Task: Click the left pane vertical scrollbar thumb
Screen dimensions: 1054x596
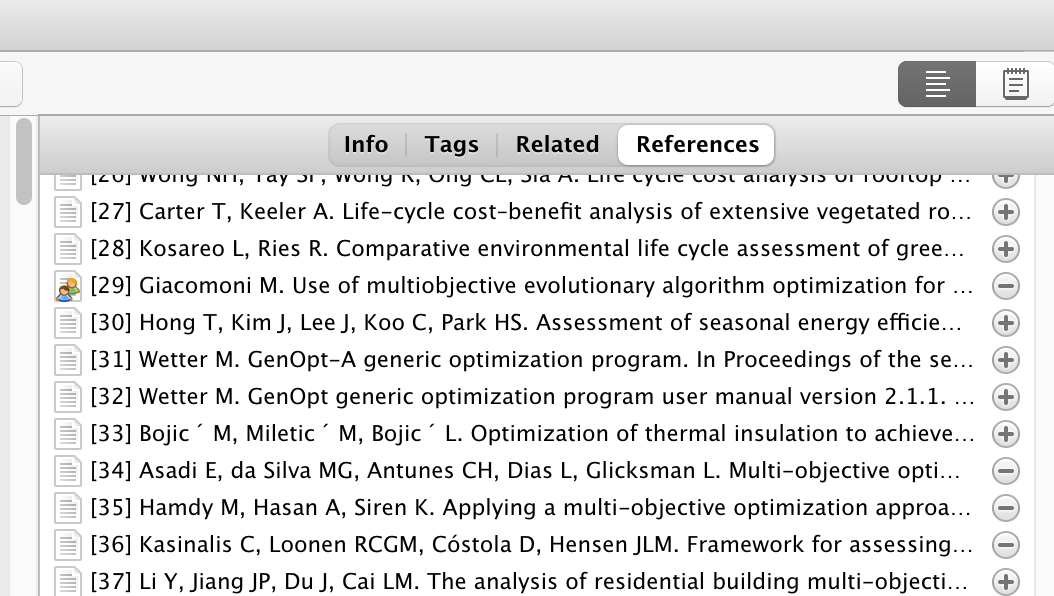Action: pos(24,161)
